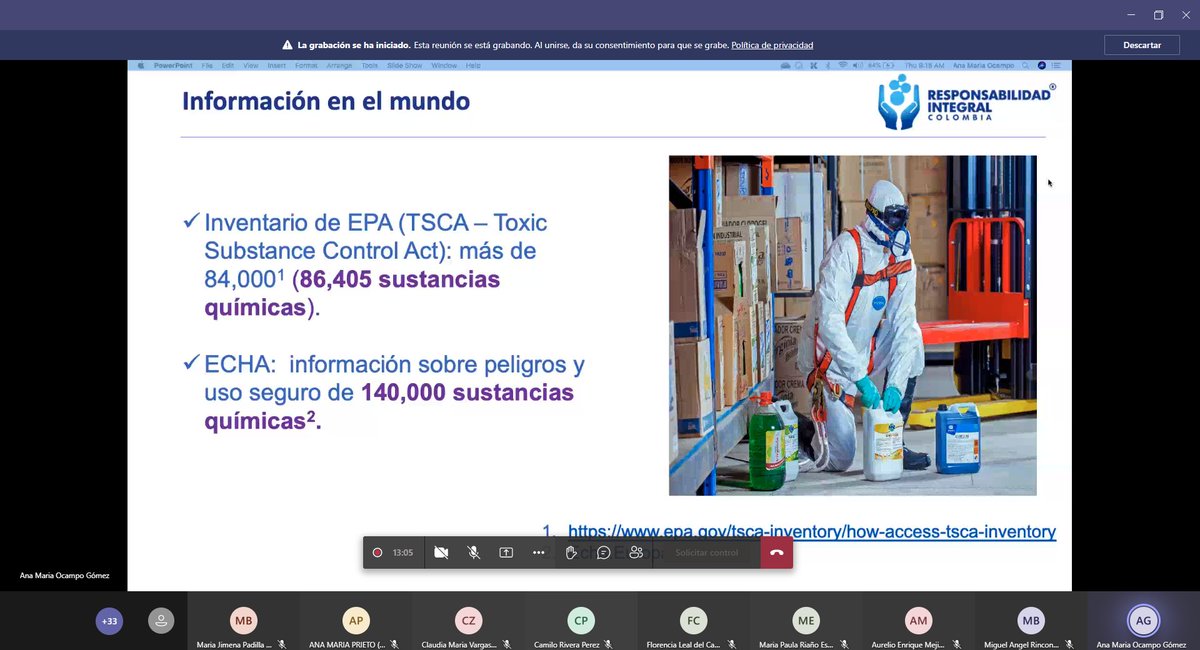
Task: Open the Política de privacidad link
Action: pos(772,45)
